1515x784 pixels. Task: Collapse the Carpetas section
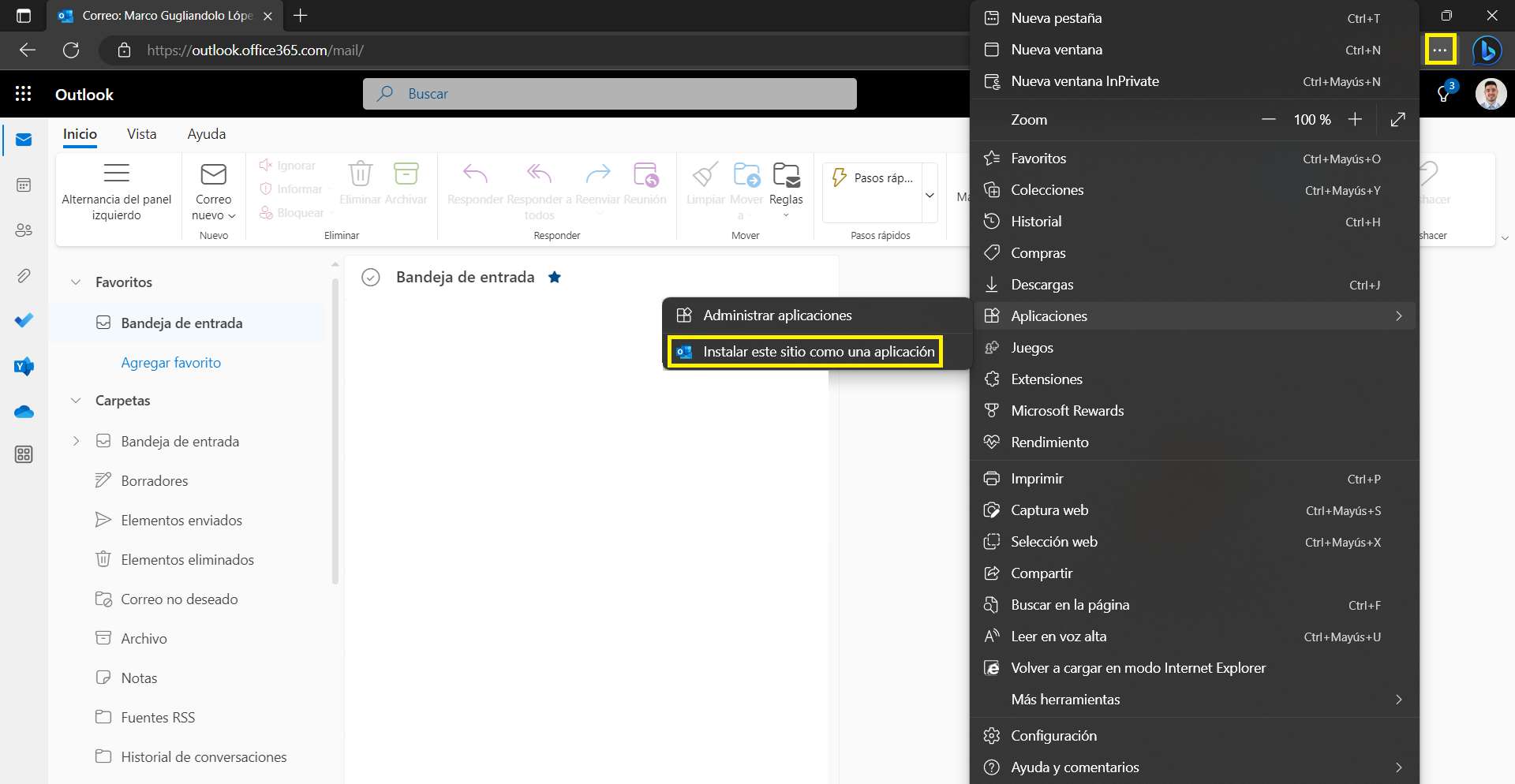pos(76,400)
